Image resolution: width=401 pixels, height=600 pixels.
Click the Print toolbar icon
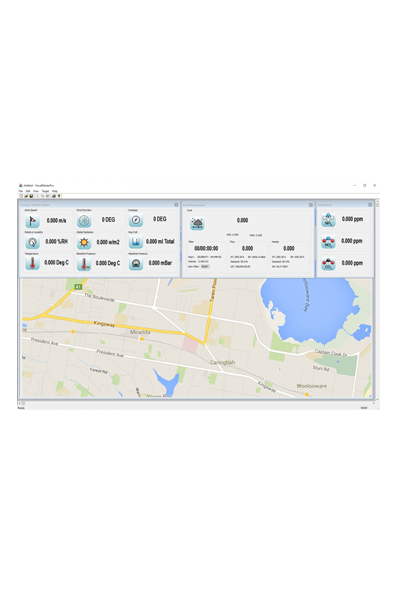pyautogui.click(x=54, y=196)
